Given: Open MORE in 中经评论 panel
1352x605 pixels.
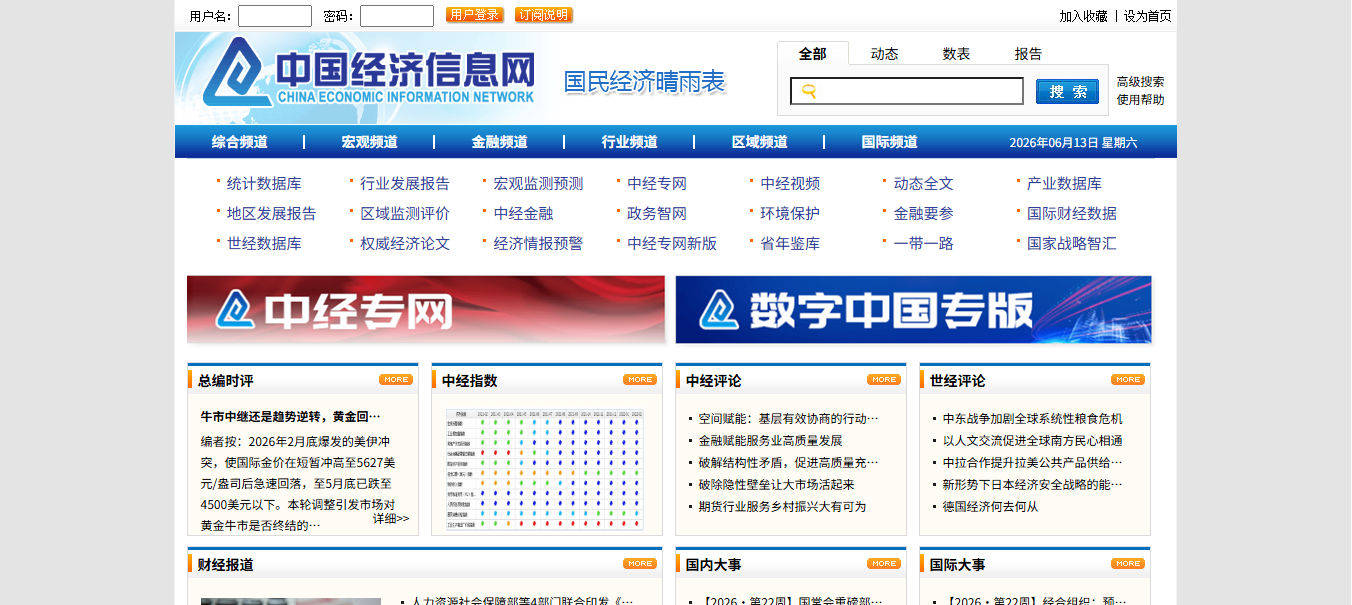Looking at the screenshot, I should point(884,380).
